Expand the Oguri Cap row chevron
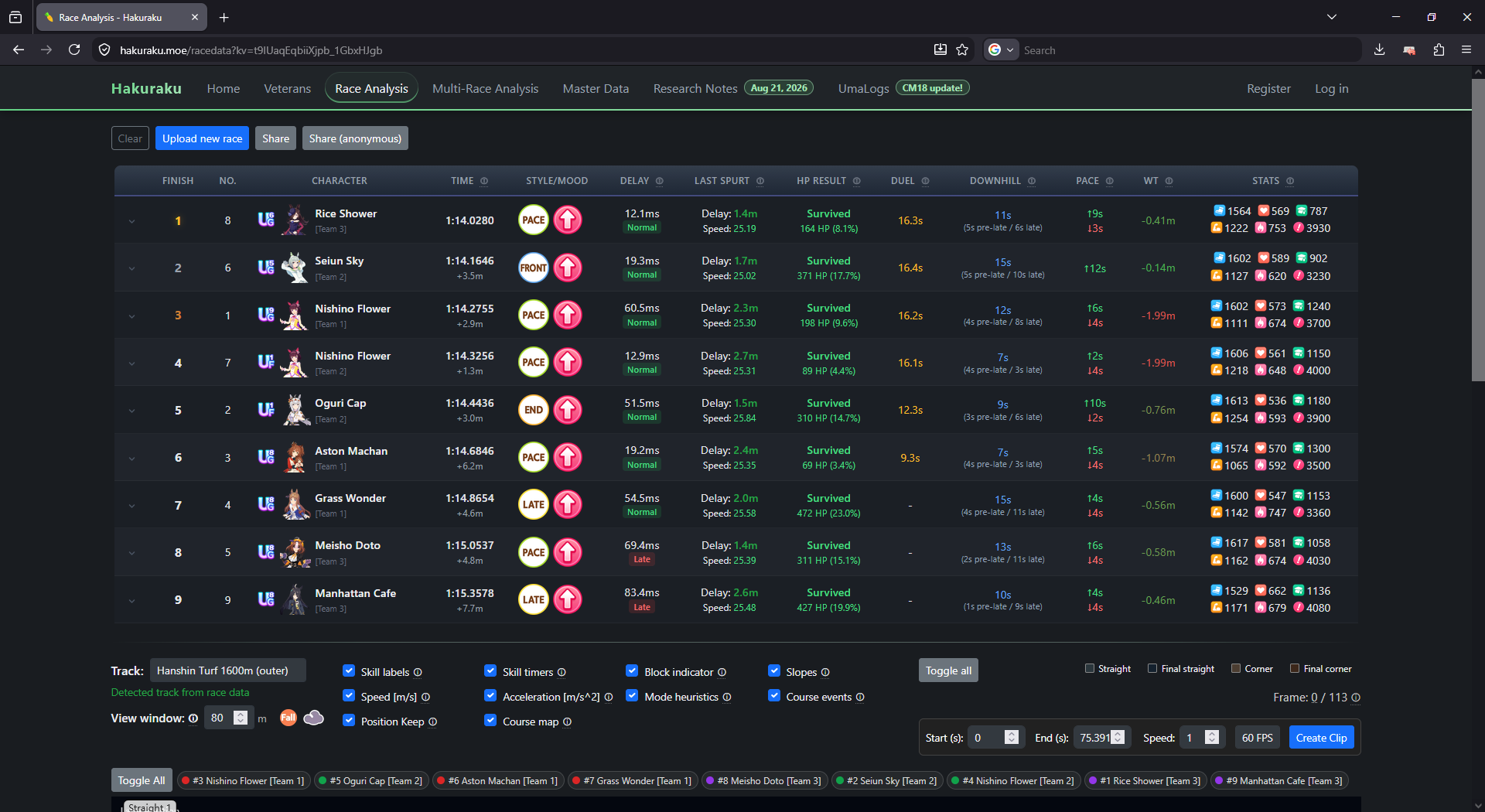This screenshot has width=1485, height=812. click(131, 411)
